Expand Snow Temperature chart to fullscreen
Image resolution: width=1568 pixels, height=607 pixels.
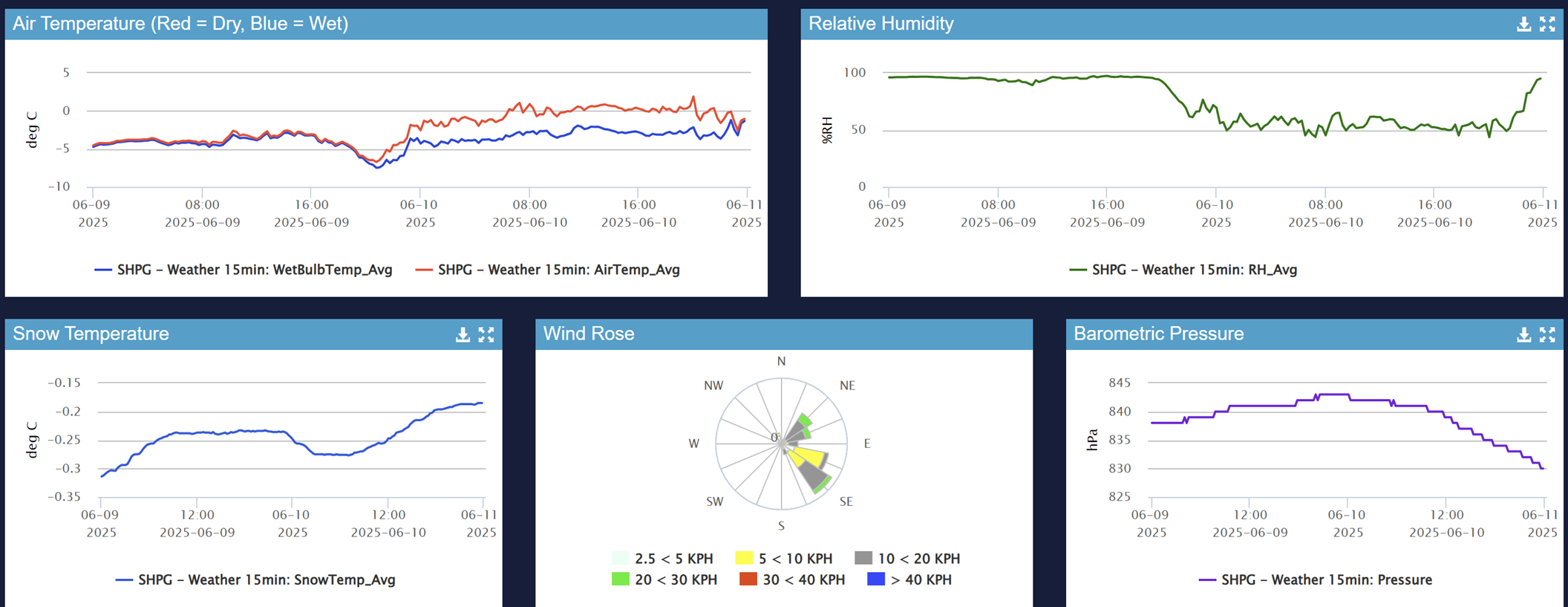(486, 335)
